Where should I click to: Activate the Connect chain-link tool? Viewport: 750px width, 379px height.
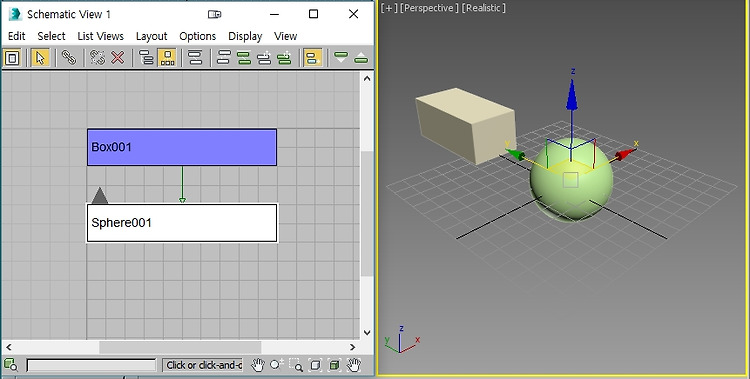tap(69, 58)
